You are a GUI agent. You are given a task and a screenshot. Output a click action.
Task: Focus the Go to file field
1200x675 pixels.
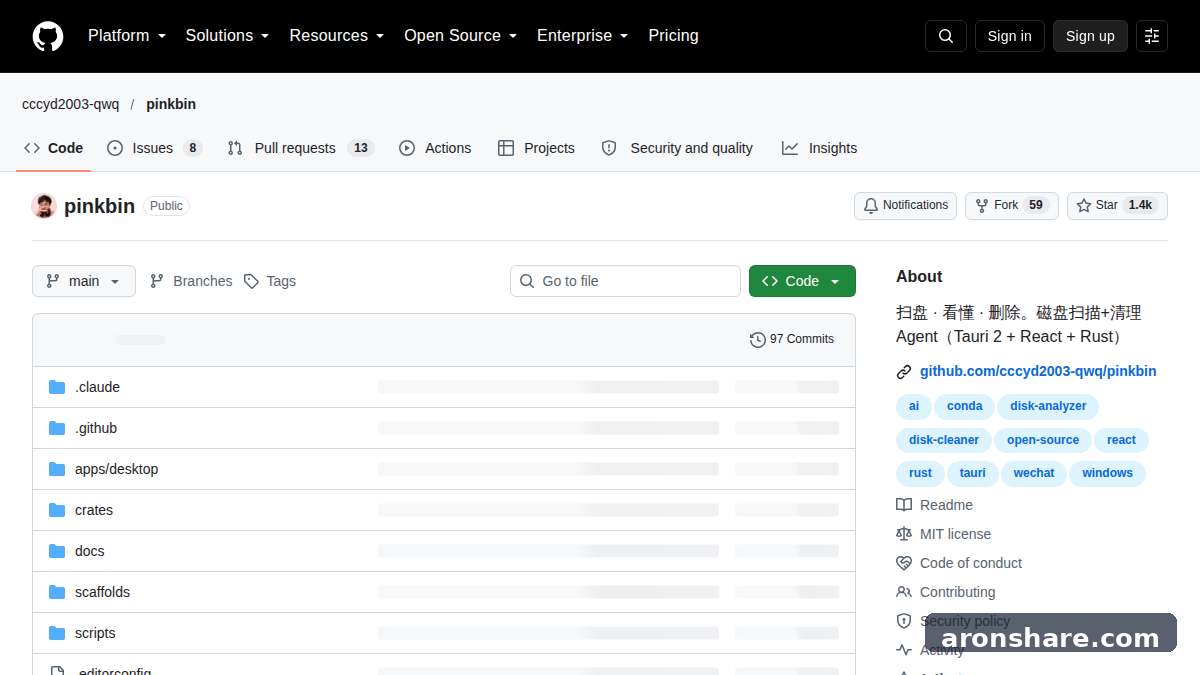(x=625, y=281)
